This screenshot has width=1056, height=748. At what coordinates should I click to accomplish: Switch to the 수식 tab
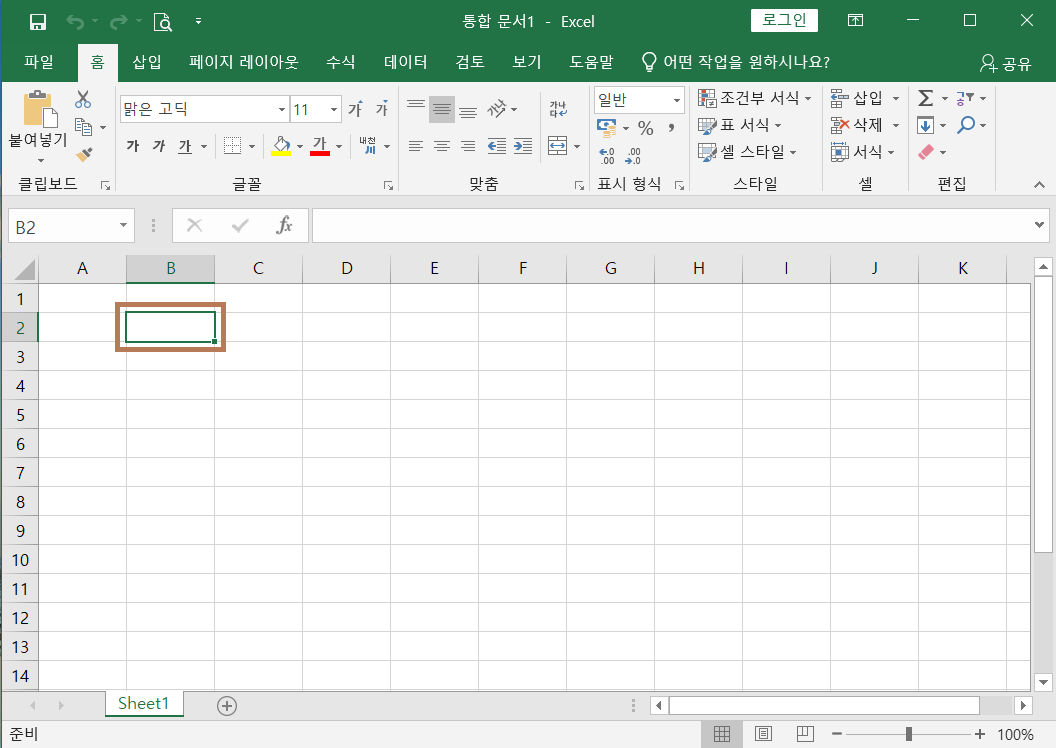(340, 62)
